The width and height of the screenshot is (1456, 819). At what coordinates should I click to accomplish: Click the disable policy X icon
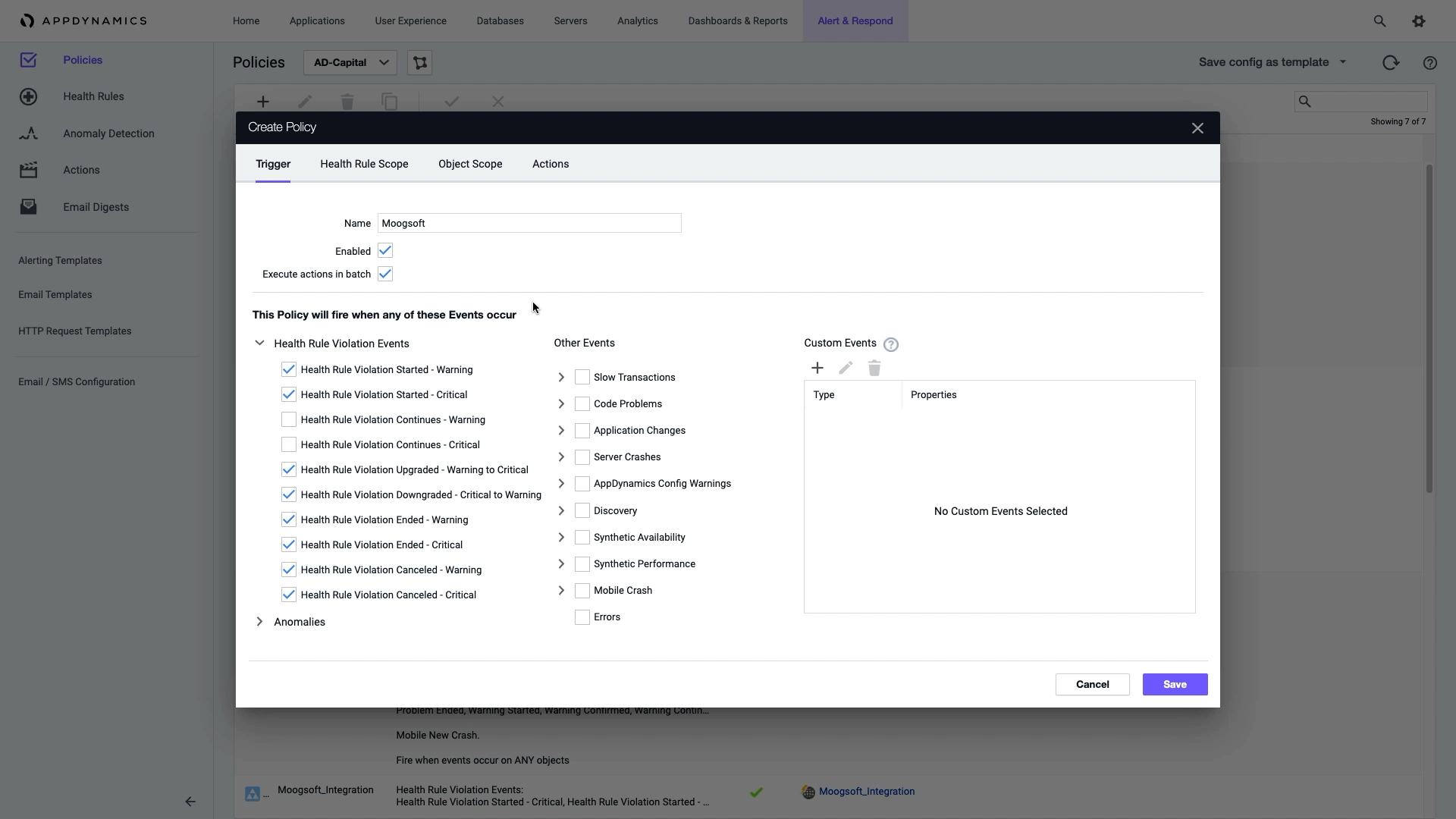click(x=498, y=102)
